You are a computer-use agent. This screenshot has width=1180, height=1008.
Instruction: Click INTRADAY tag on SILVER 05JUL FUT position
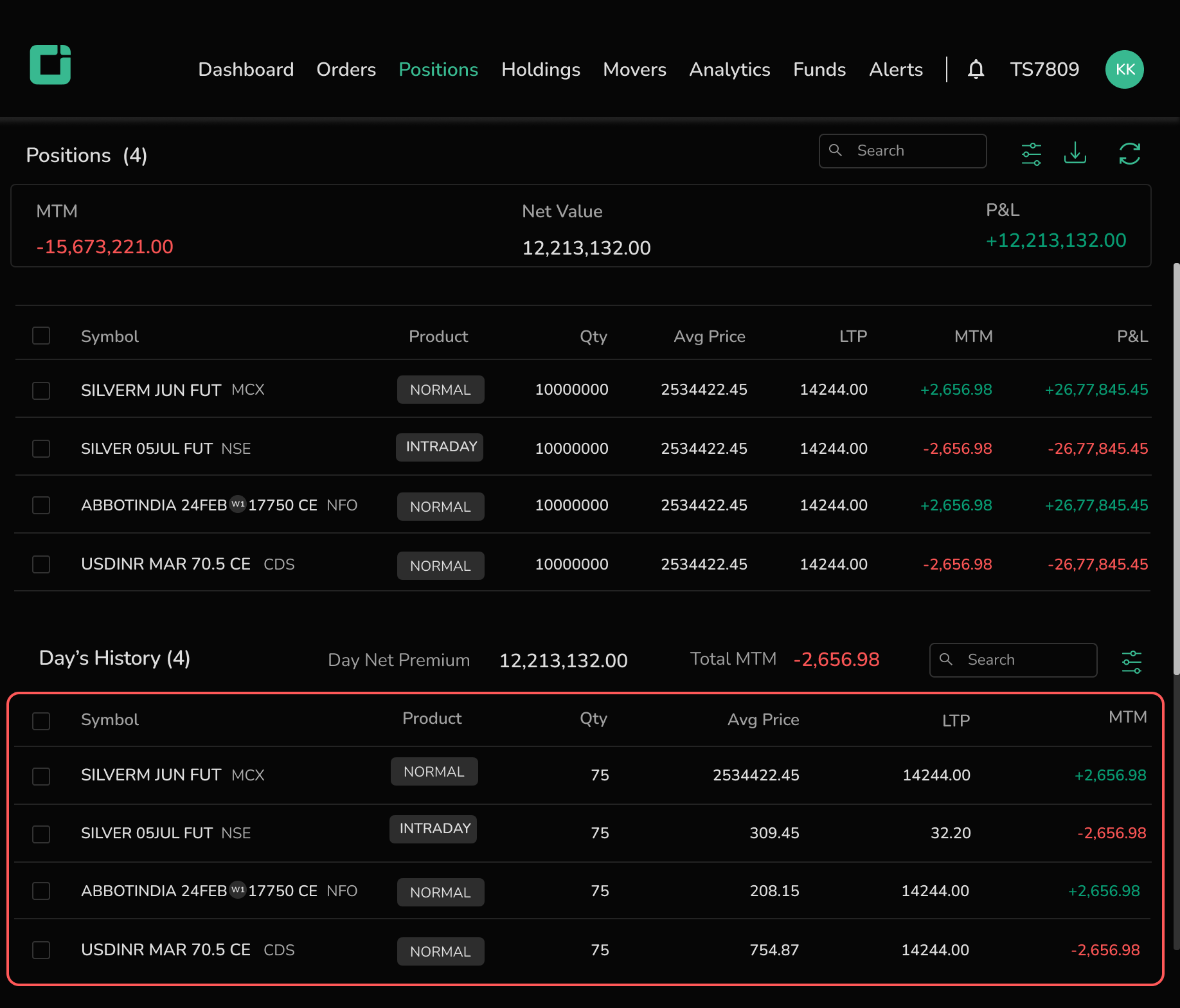[x=440, y=447]
